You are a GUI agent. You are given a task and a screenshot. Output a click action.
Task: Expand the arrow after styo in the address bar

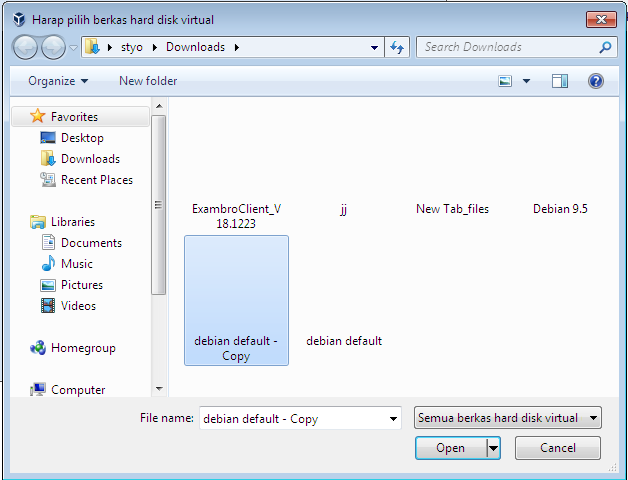(x=155, y=47)
